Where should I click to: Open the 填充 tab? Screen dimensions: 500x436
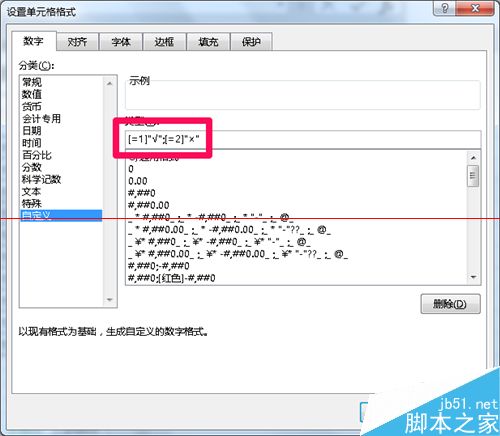(x=208, y=42)
